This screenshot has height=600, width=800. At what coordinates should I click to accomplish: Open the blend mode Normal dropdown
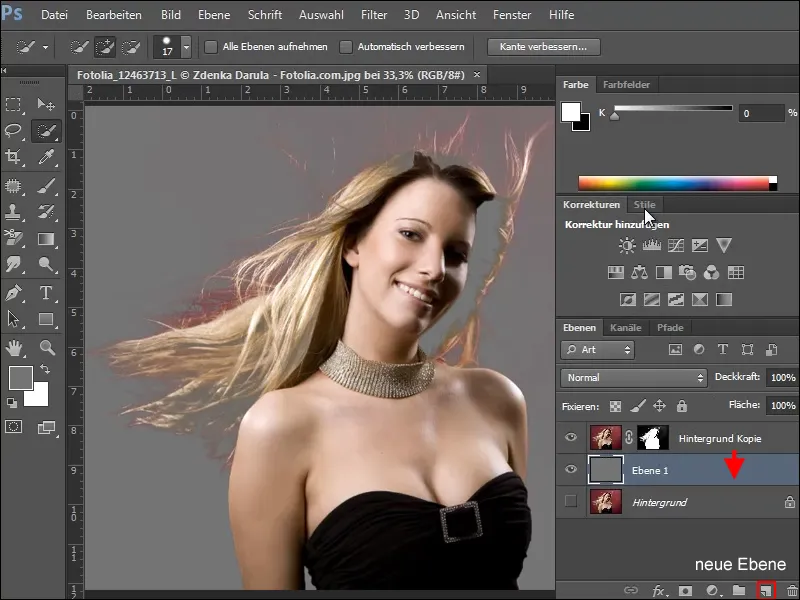coord(634,378)
